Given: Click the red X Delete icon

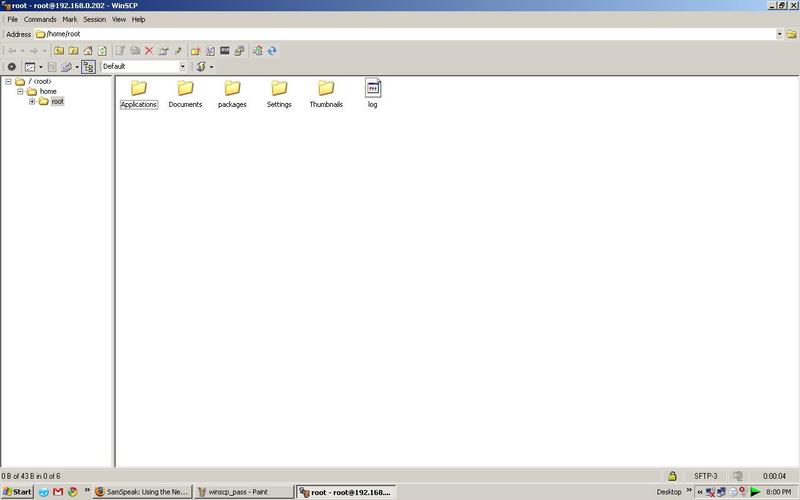Looking at the screenshot, I should (x=149, y=50).
